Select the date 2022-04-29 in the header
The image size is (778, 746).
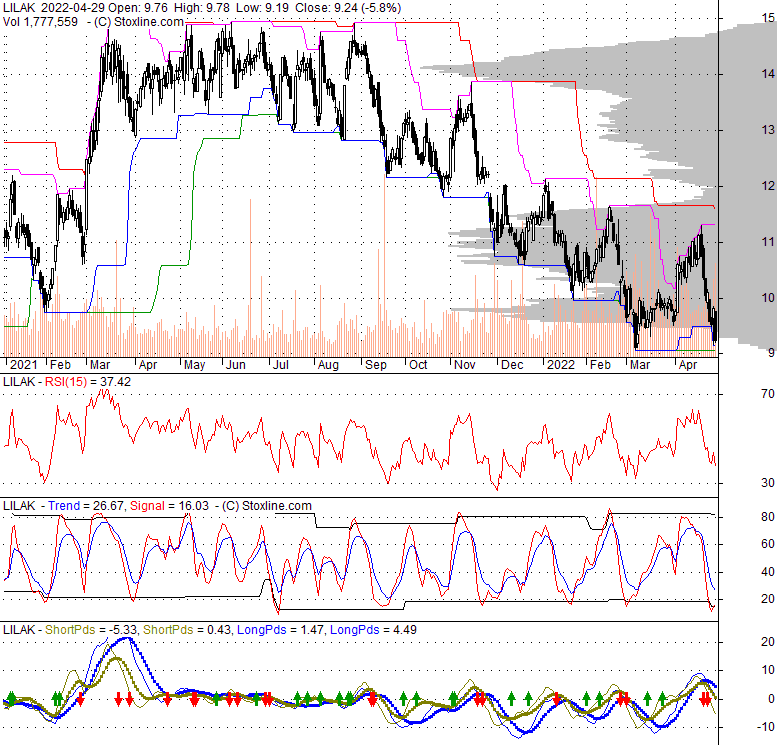click(73, 8)
